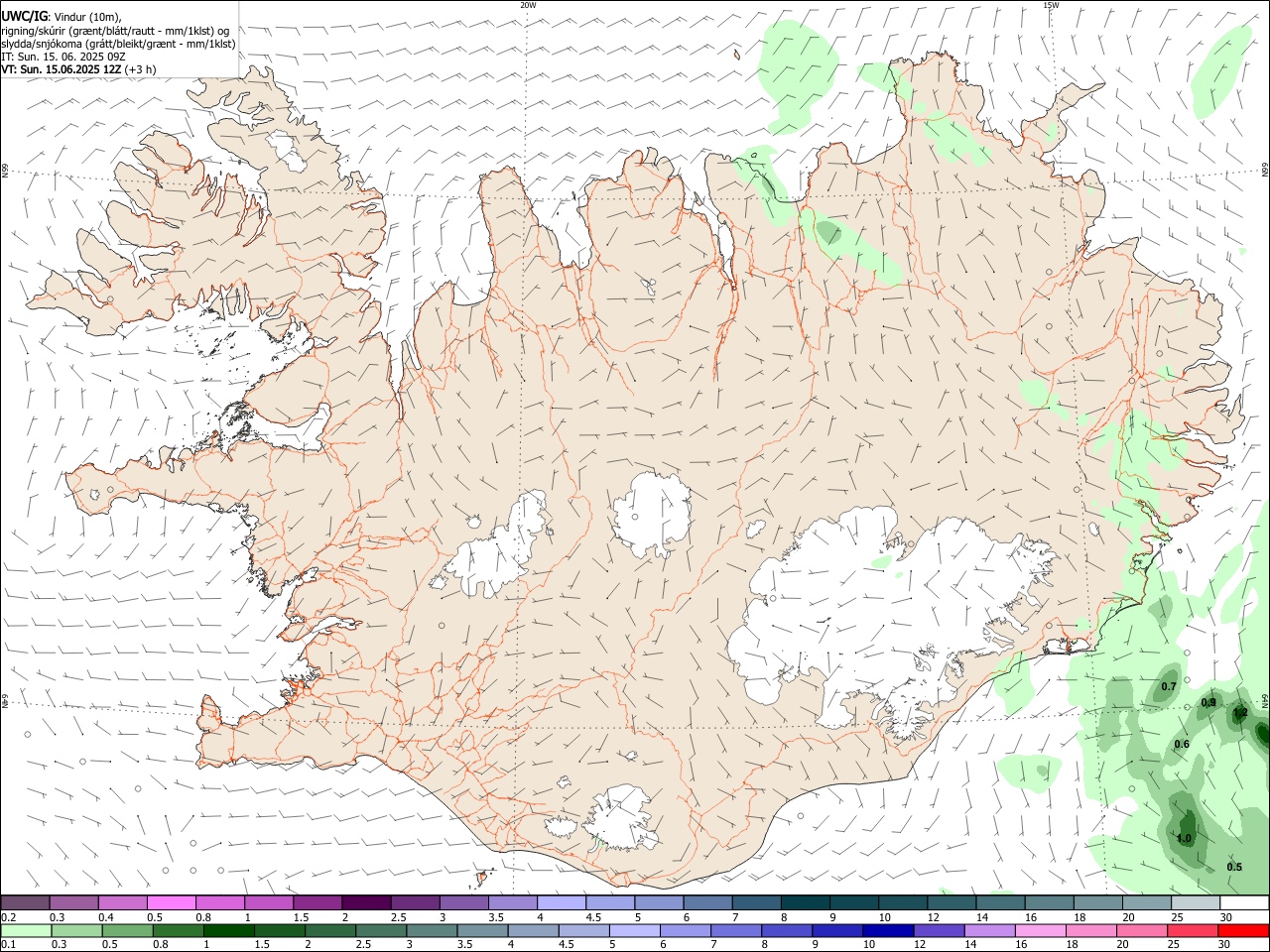Pick the pink 0.5 swatch in snow legend
Viewport: 1270px width, 952px height.
pyautogui.click(x=171, y=902)
